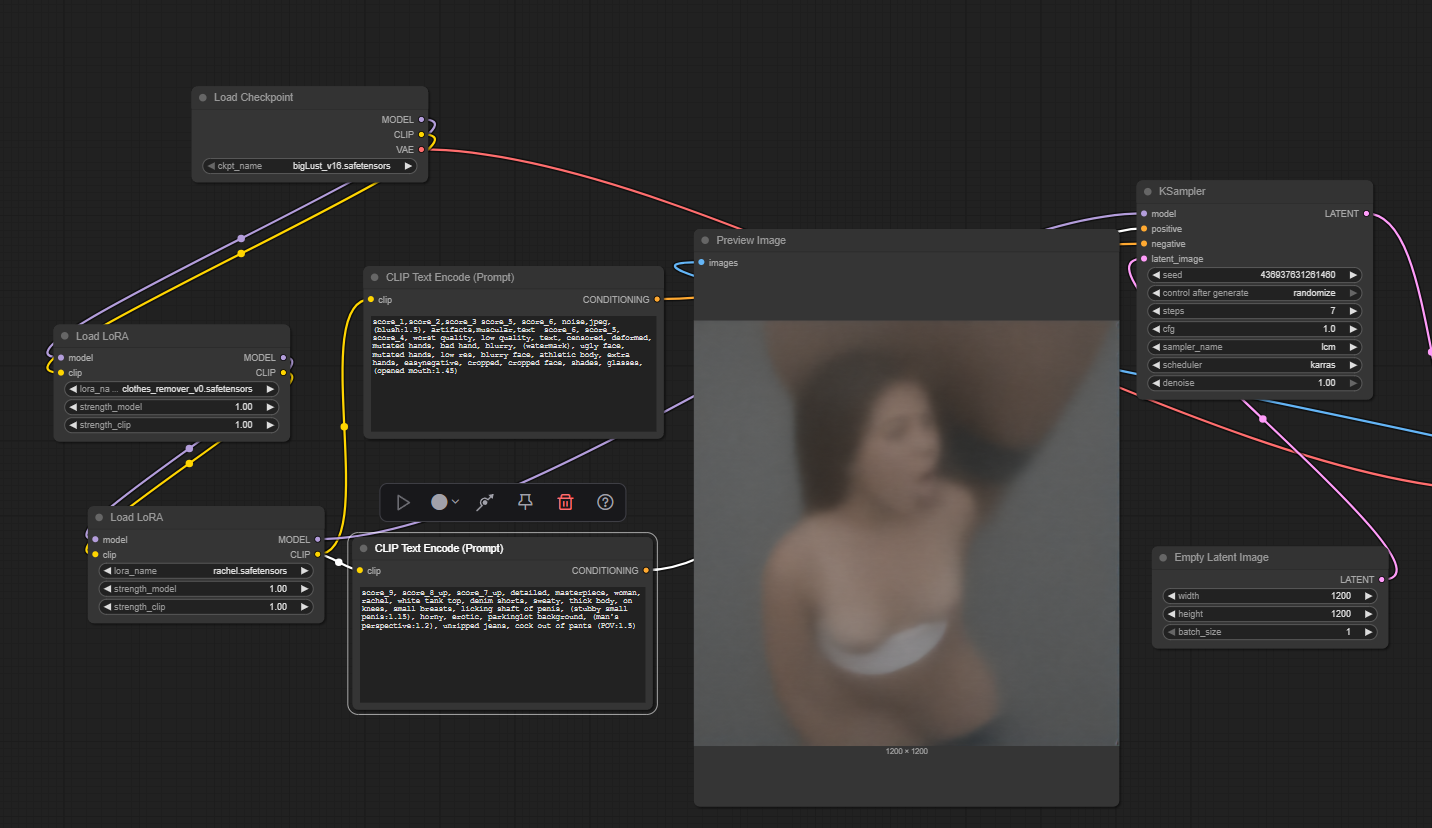Click the bypass icon in the node toolbar

click(x=485, y=502)
